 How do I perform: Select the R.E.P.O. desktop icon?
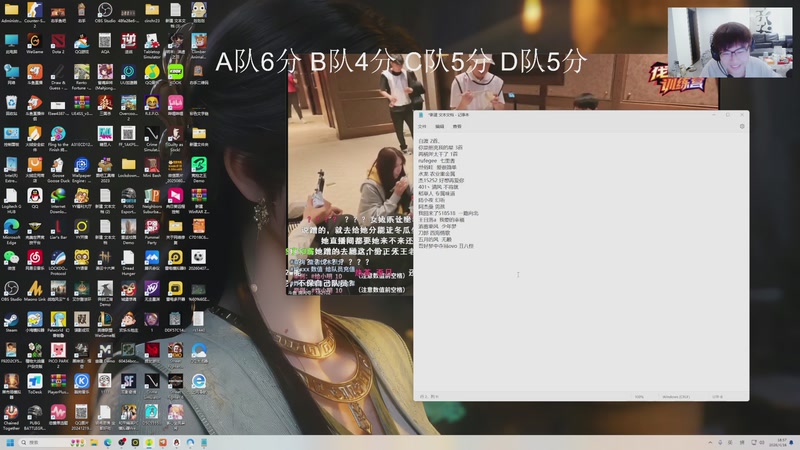pyautogui.click(x=152, y=106)
